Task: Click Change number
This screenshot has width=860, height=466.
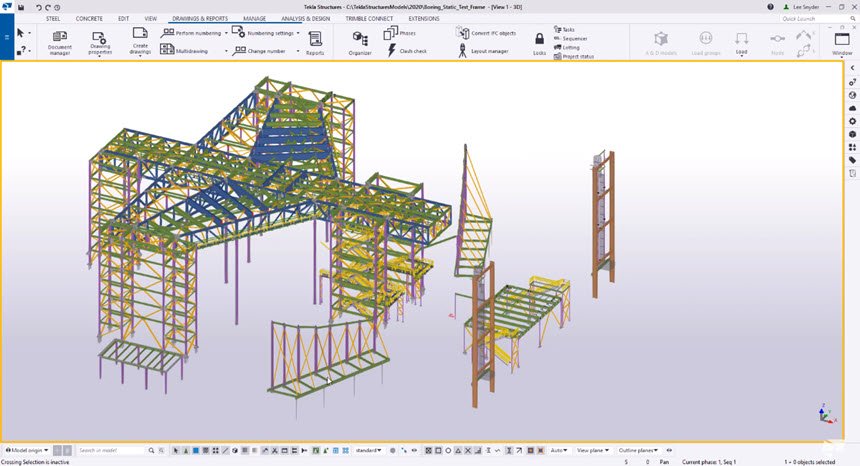Action: [x=259, y=51]
